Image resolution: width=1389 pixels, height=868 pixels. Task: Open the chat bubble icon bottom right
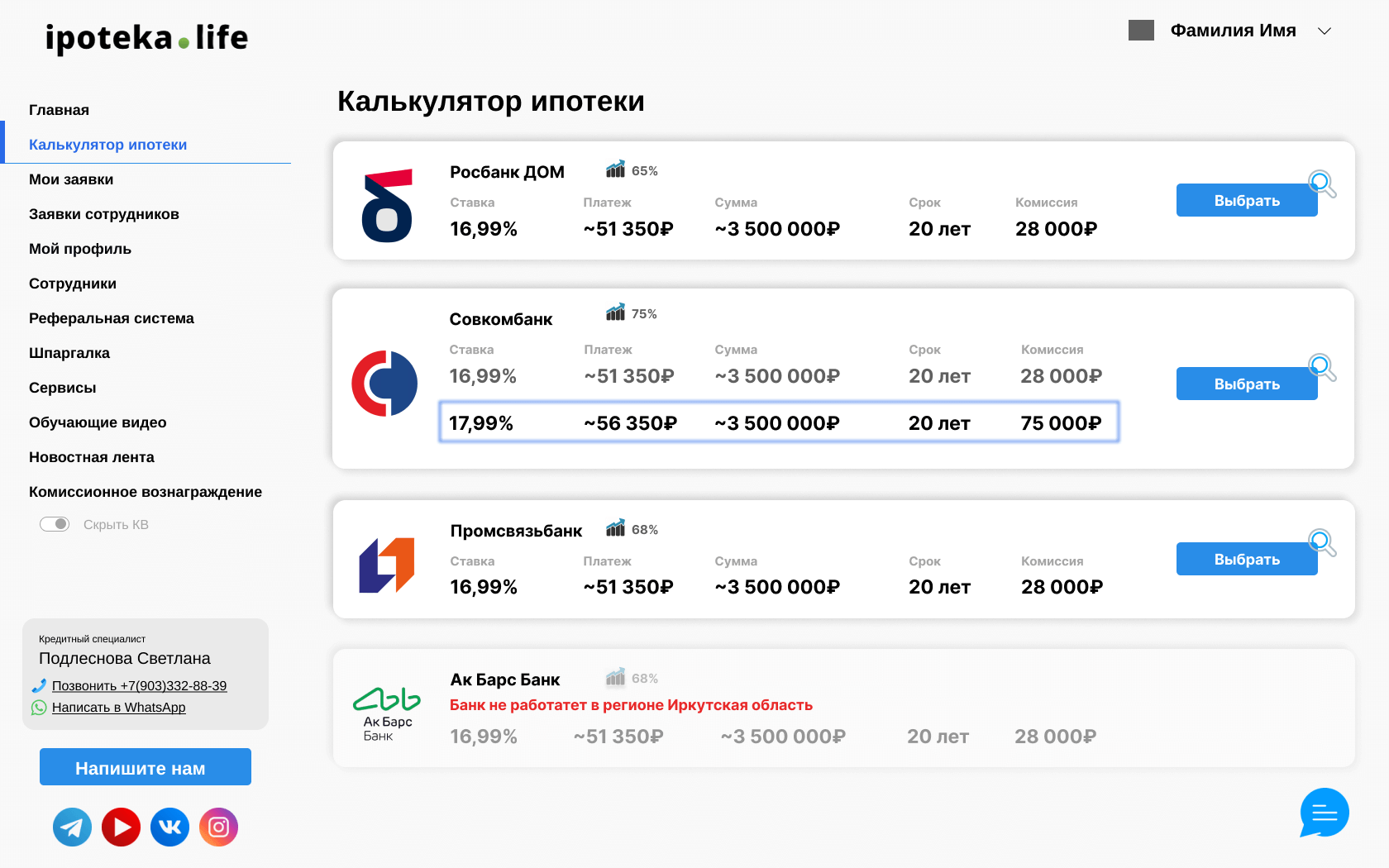(1324, 813)
